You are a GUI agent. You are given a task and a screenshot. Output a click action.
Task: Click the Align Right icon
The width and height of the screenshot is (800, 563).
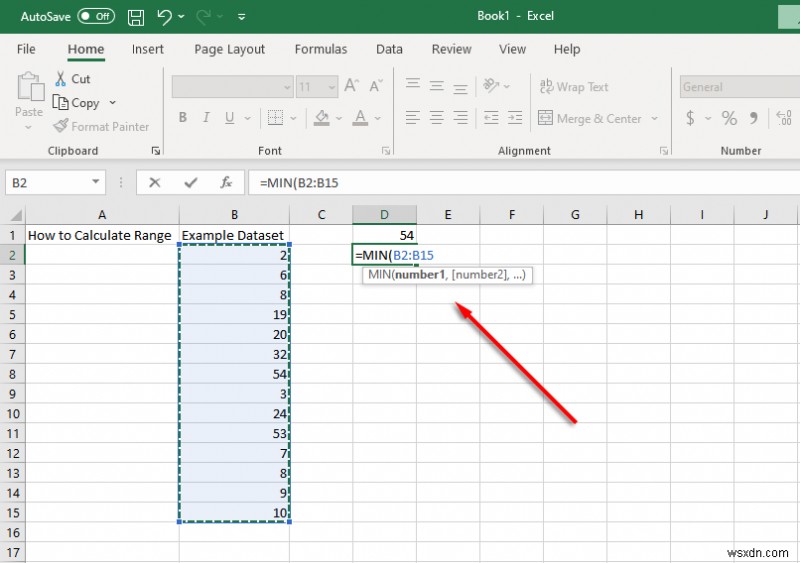[x=460, y=118]
